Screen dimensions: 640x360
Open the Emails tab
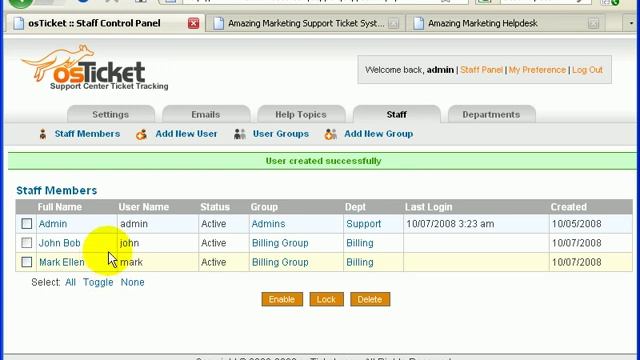(x=206, y=114)
